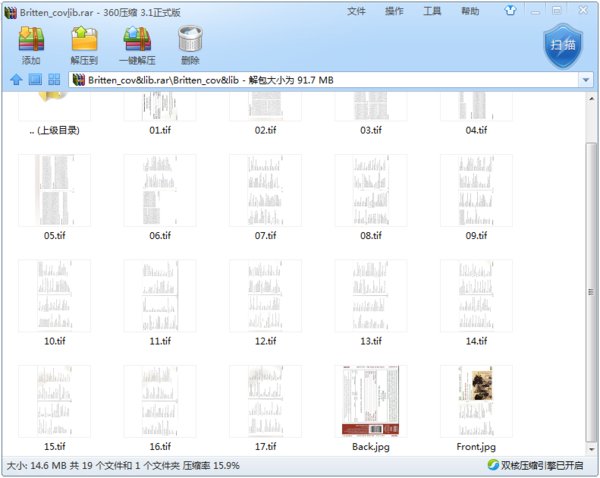Open the 工具 (Tools) menu
The height and width of the screenshot is (478, 600).
(x=432, y=12)
